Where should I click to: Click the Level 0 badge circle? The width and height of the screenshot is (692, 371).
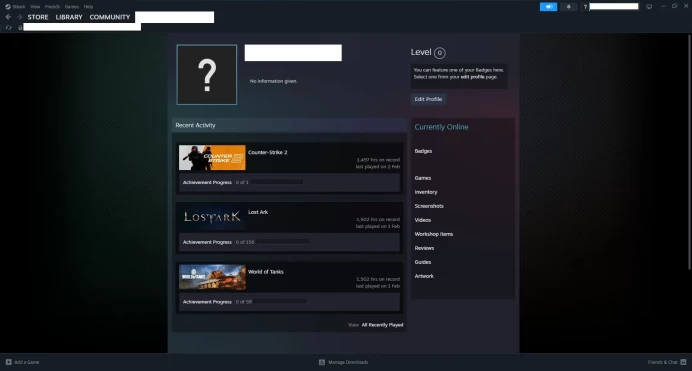tap(440, 53)
